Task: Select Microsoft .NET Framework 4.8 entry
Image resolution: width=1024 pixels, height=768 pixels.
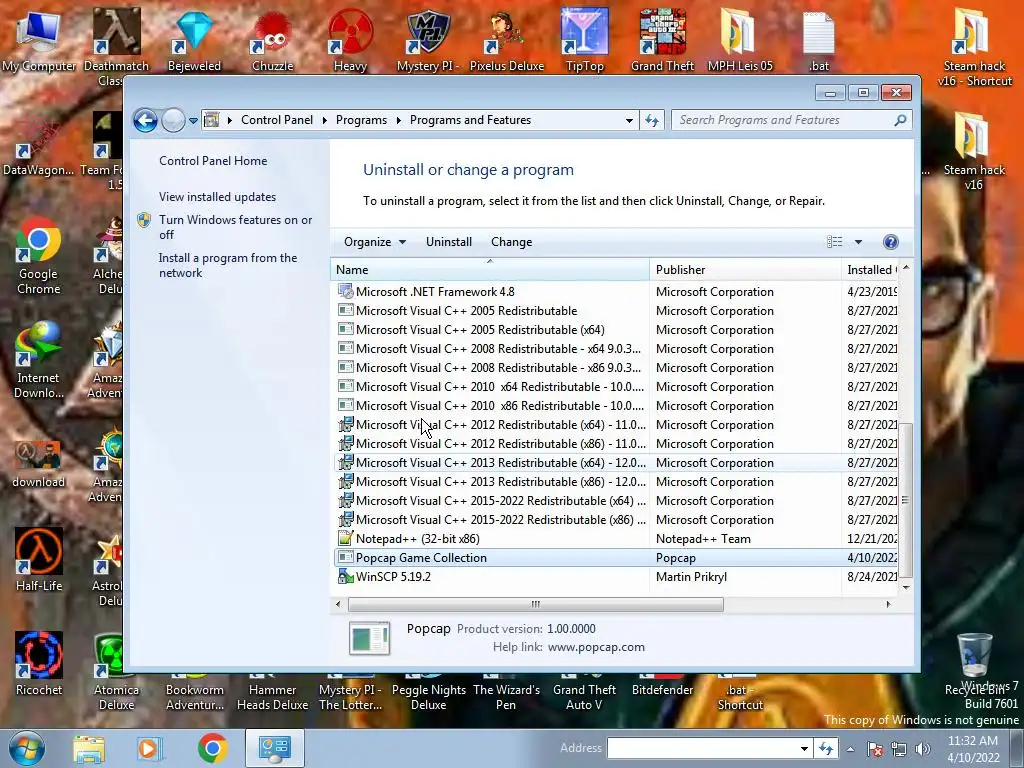Action: (x=616, y=292)
